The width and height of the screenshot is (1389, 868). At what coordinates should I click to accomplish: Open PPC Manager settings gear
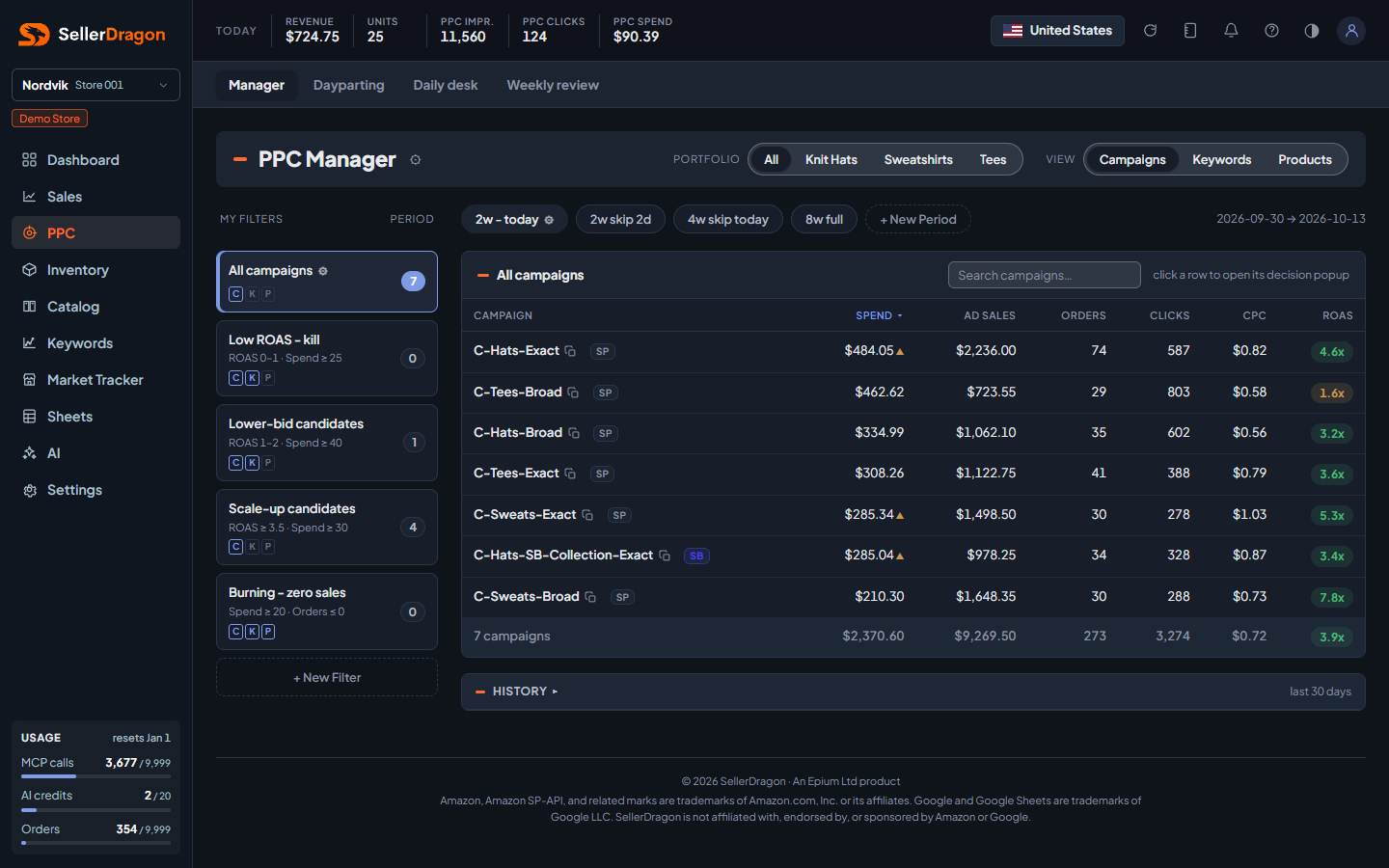click(x=416, y=160)
